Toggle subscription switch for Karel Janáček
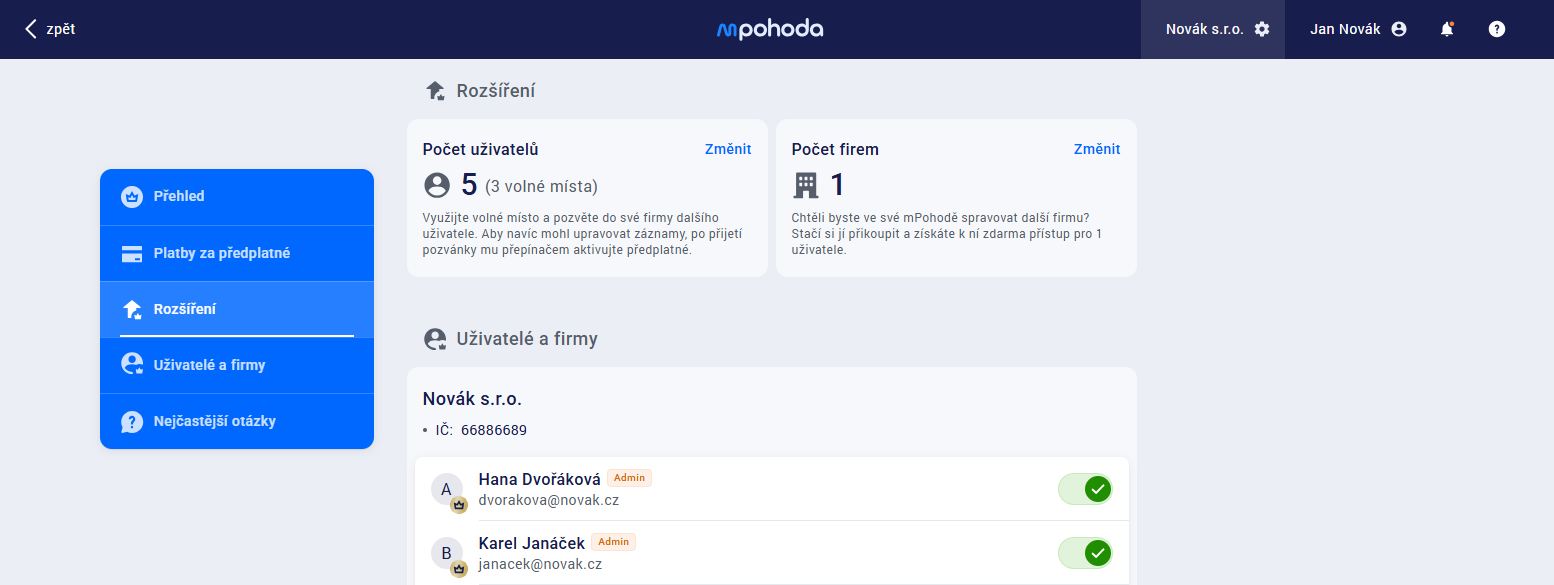This screenshot has width=1554, height=585. coord(1085,553)
